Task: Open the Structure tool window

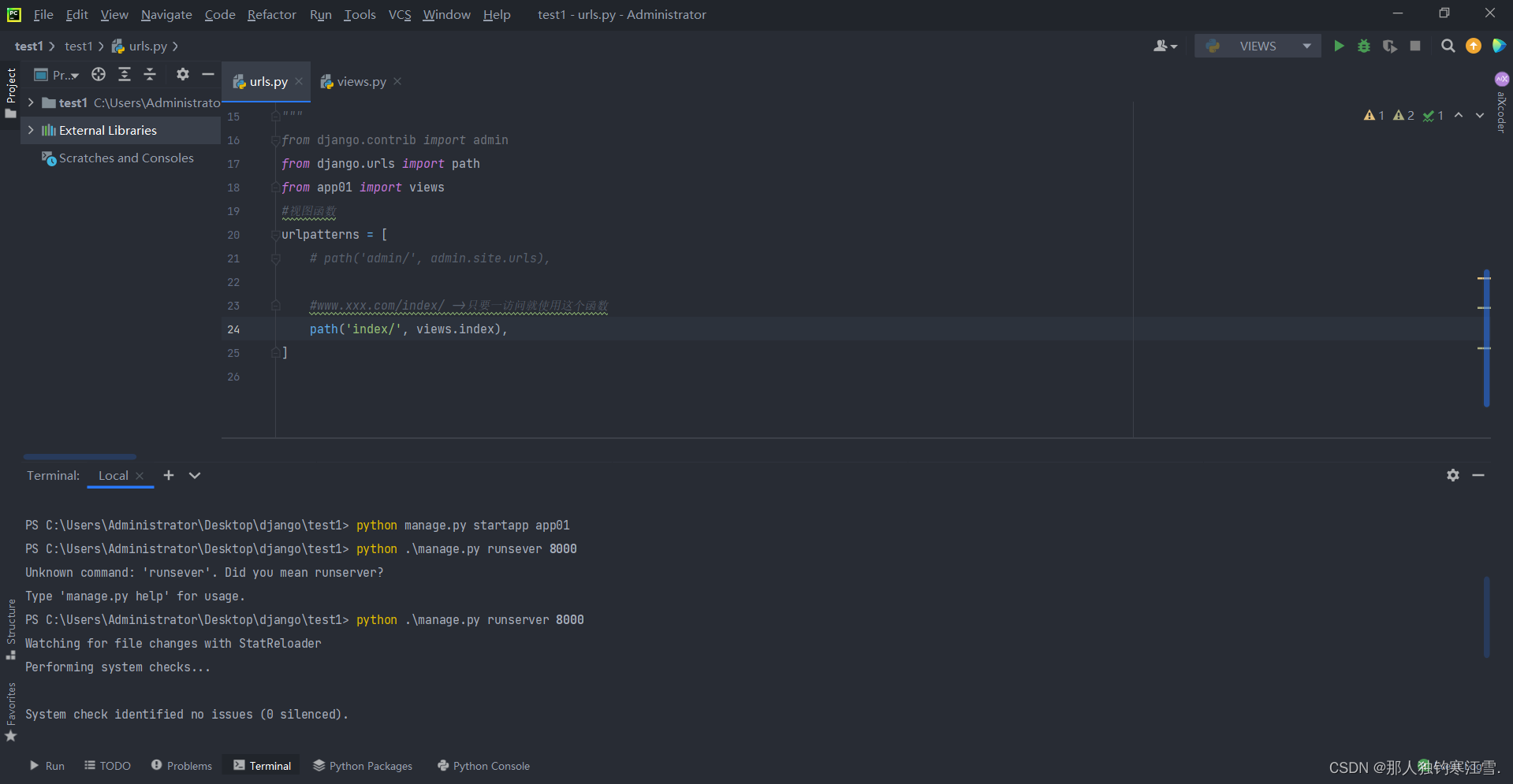Action: (x=11, y=629)
